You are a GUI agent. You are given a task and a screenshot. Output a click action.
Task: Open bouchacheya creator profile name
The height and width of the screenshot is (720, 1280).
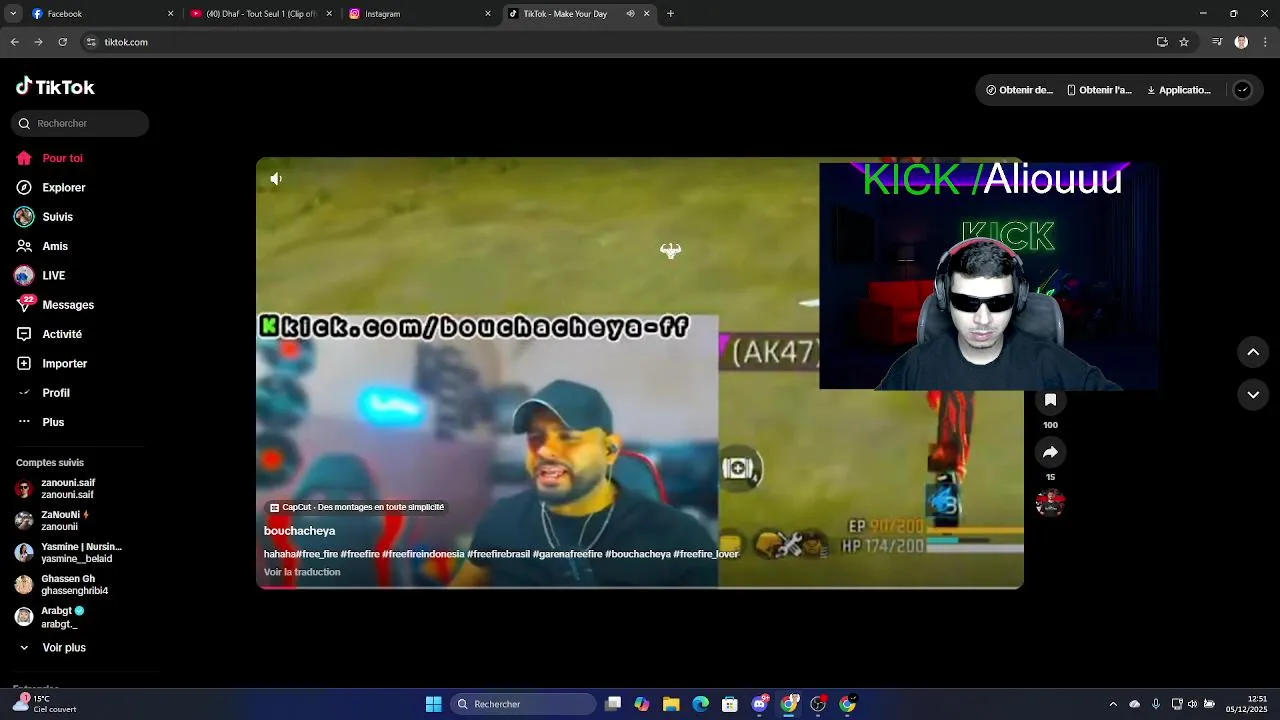pyautogui.click(x=299, y=531)
